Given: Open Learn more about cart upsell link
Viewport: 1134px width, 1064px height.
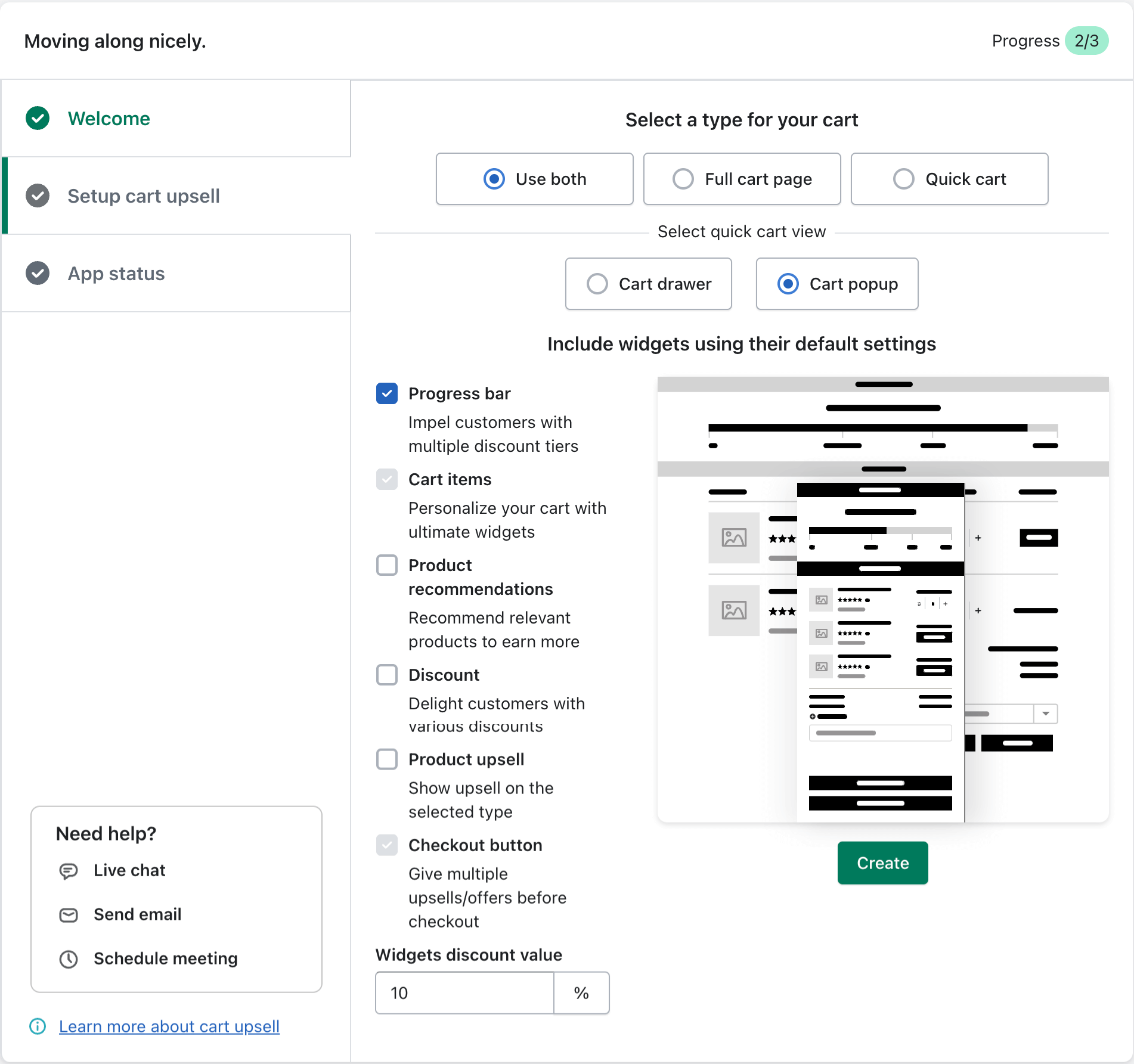Looking at the screenshot, I should coord(169,1026).
